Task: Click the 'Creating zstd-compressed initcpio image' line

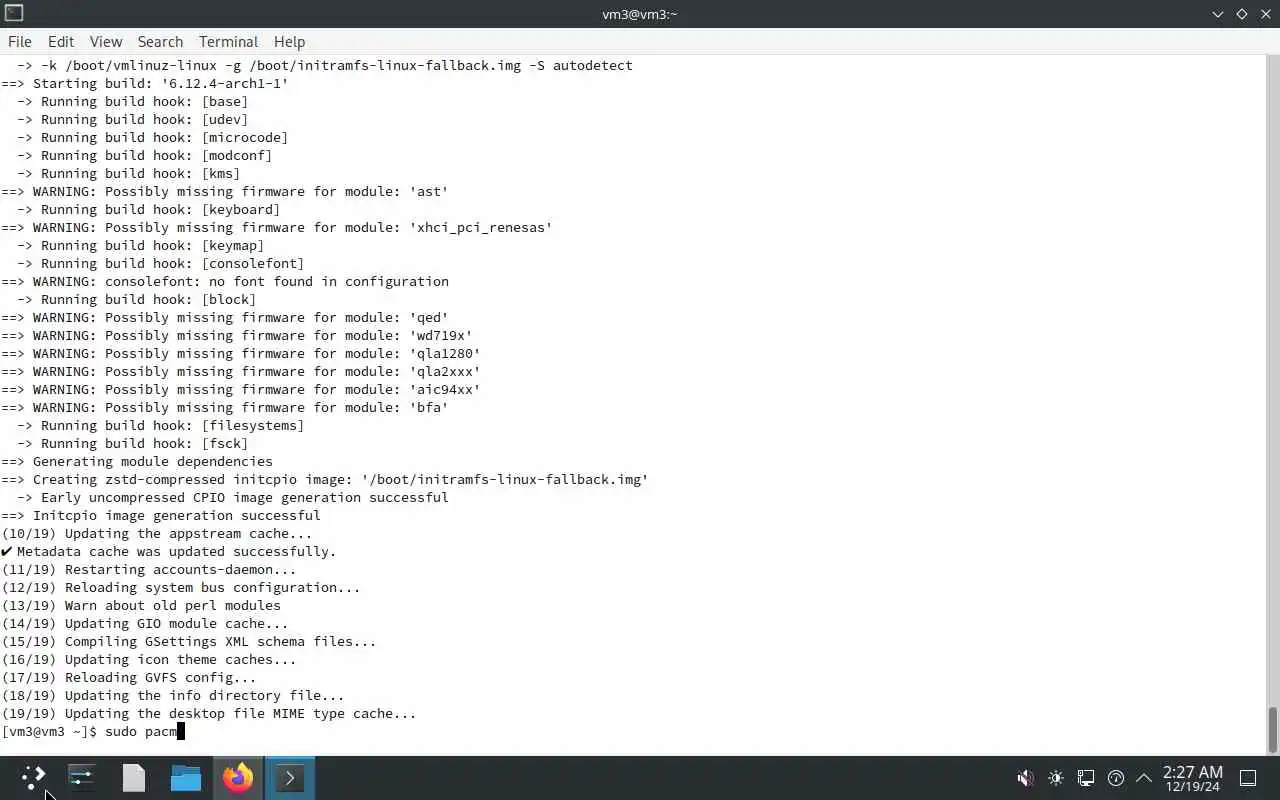Action: (325, 479)
